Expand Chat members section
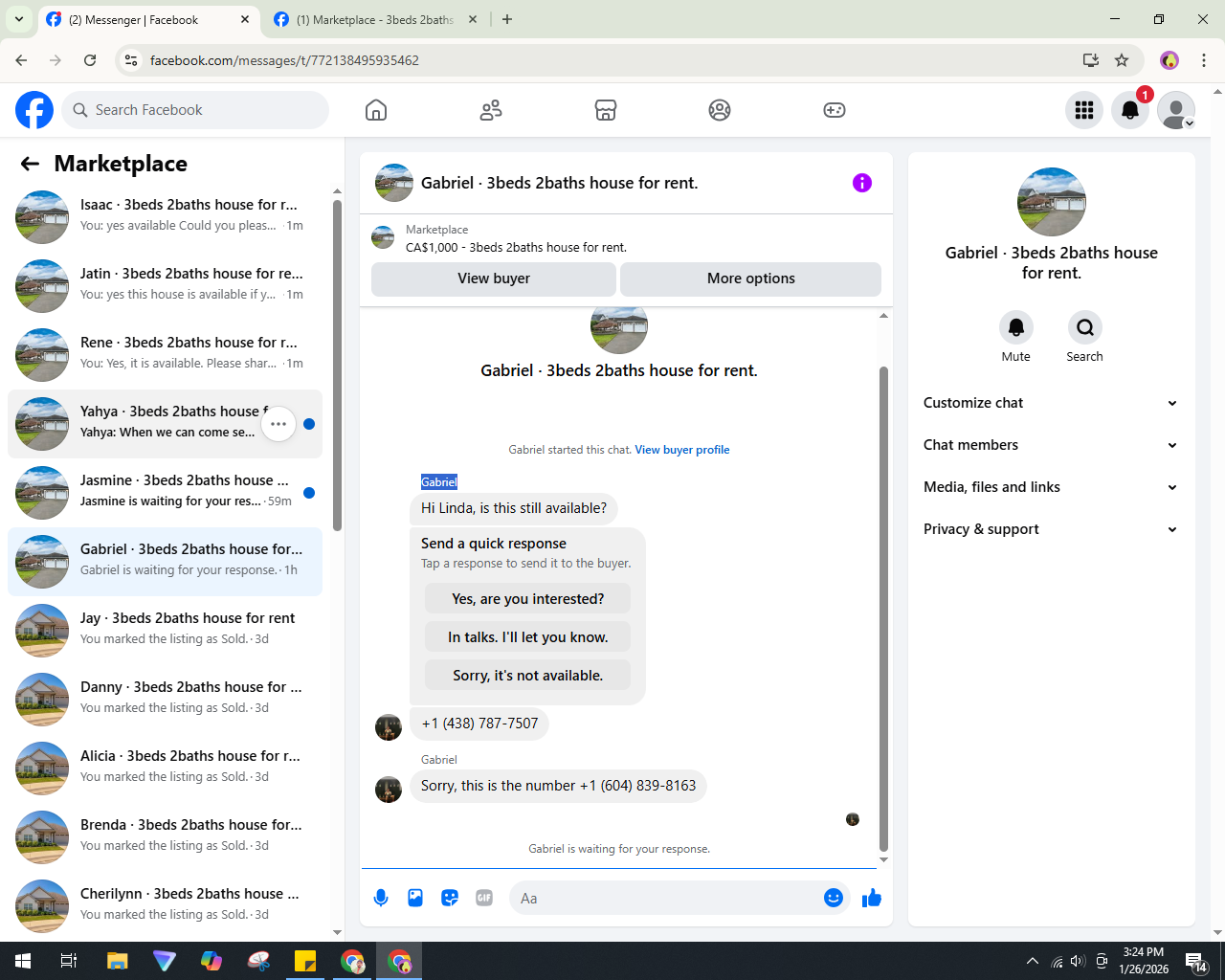 point(1051,445)
